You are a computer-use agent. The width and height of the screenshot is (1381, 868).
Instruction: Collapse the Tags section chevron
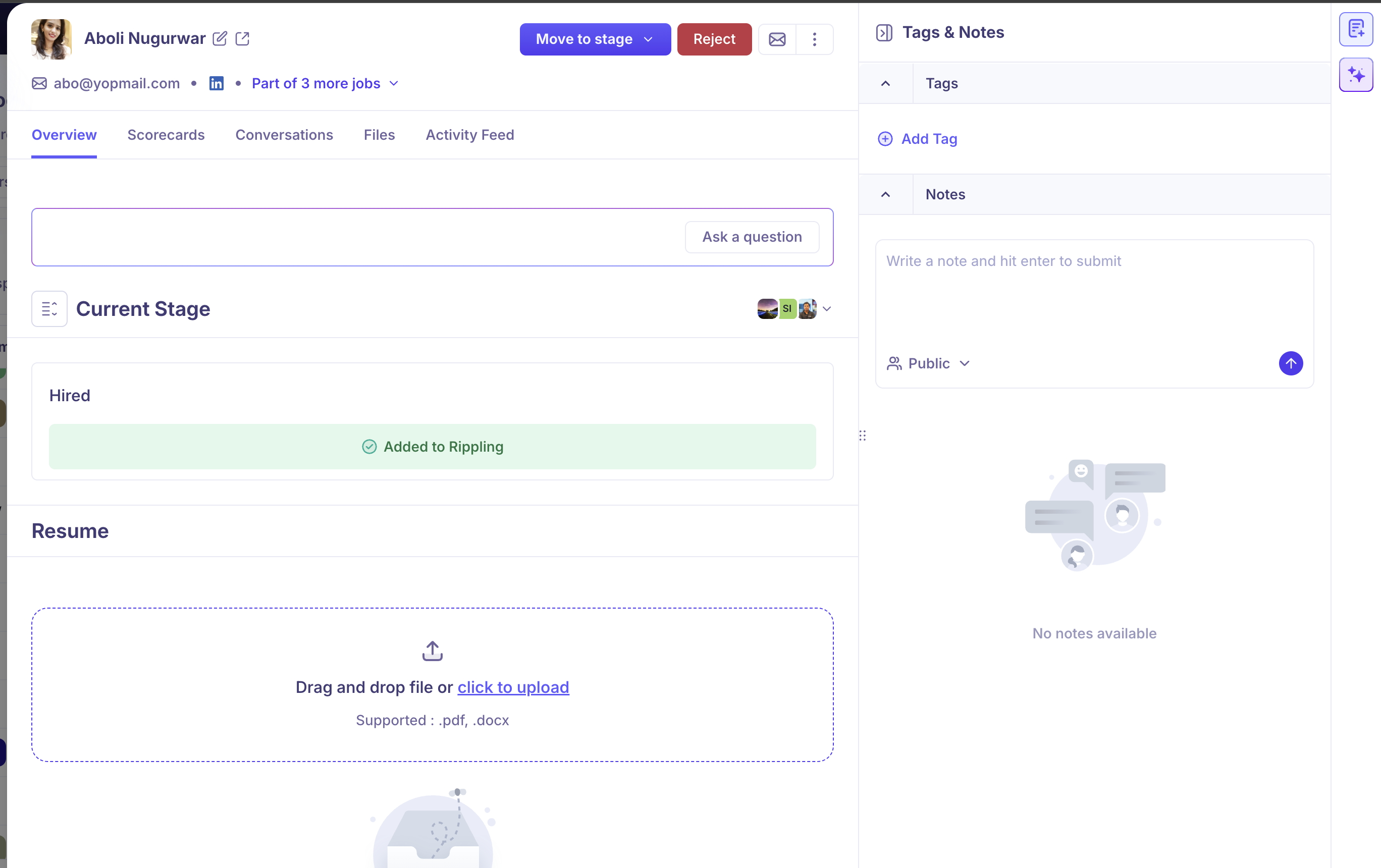(885, 84)
